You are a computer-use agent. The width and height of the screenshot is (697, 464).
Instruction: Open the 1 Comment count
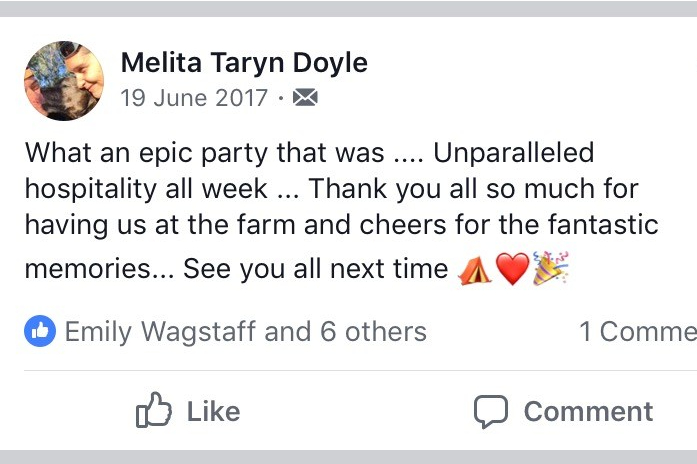(x=638, y=332)
